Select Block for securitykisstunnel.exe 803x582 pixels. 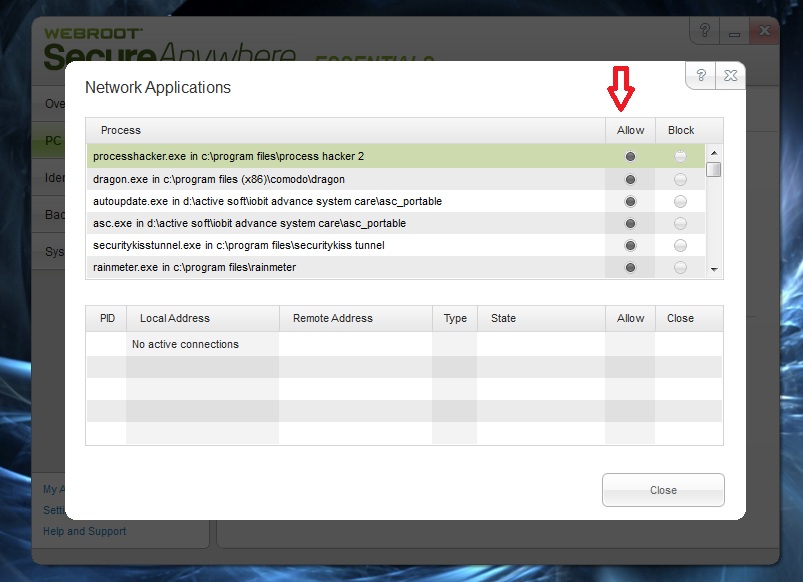click(x=680, y=245)
